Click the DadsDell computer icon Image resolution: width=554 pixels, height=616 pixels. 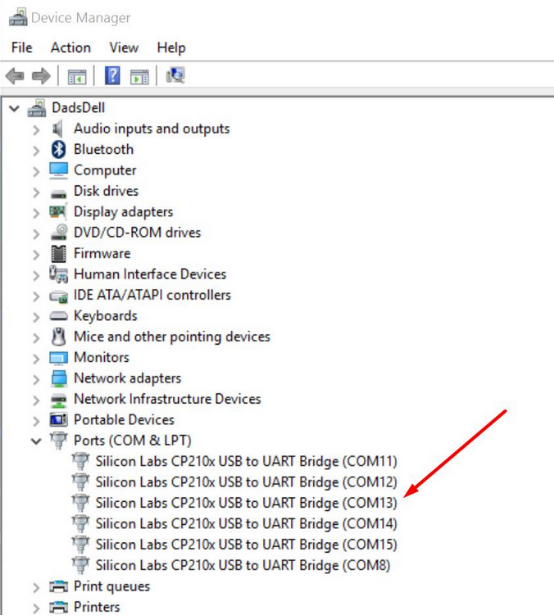pos(37,108)
